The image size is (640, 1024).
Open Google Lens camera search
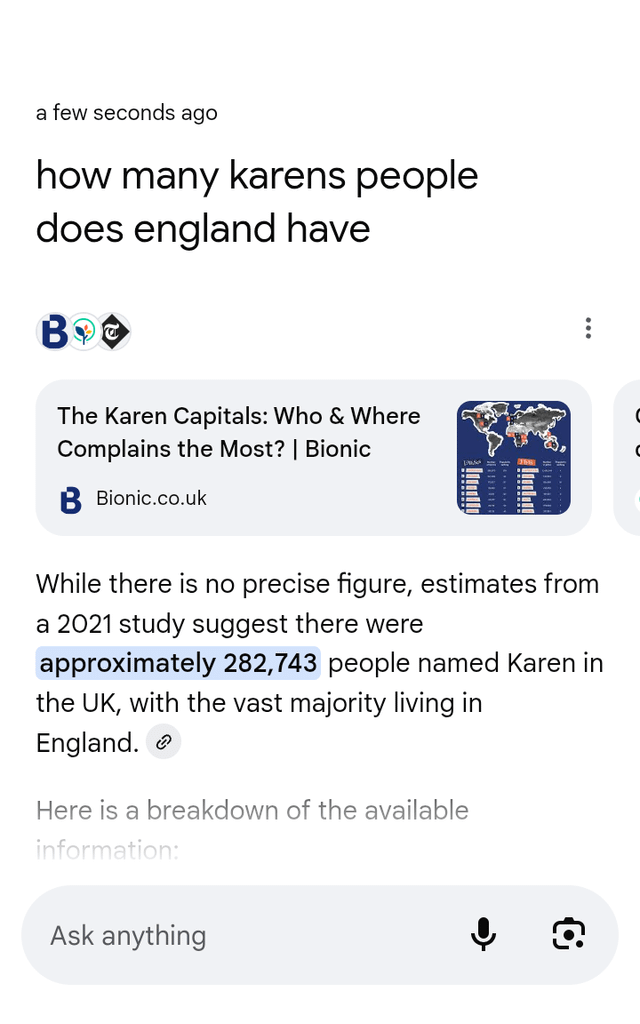tap(568, 935)
